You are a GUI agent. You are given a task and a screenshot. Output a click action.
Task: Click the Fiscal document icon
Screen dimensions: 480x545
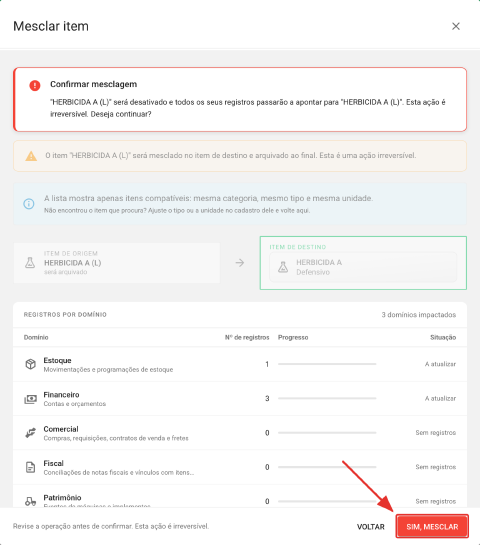(31, 467)
